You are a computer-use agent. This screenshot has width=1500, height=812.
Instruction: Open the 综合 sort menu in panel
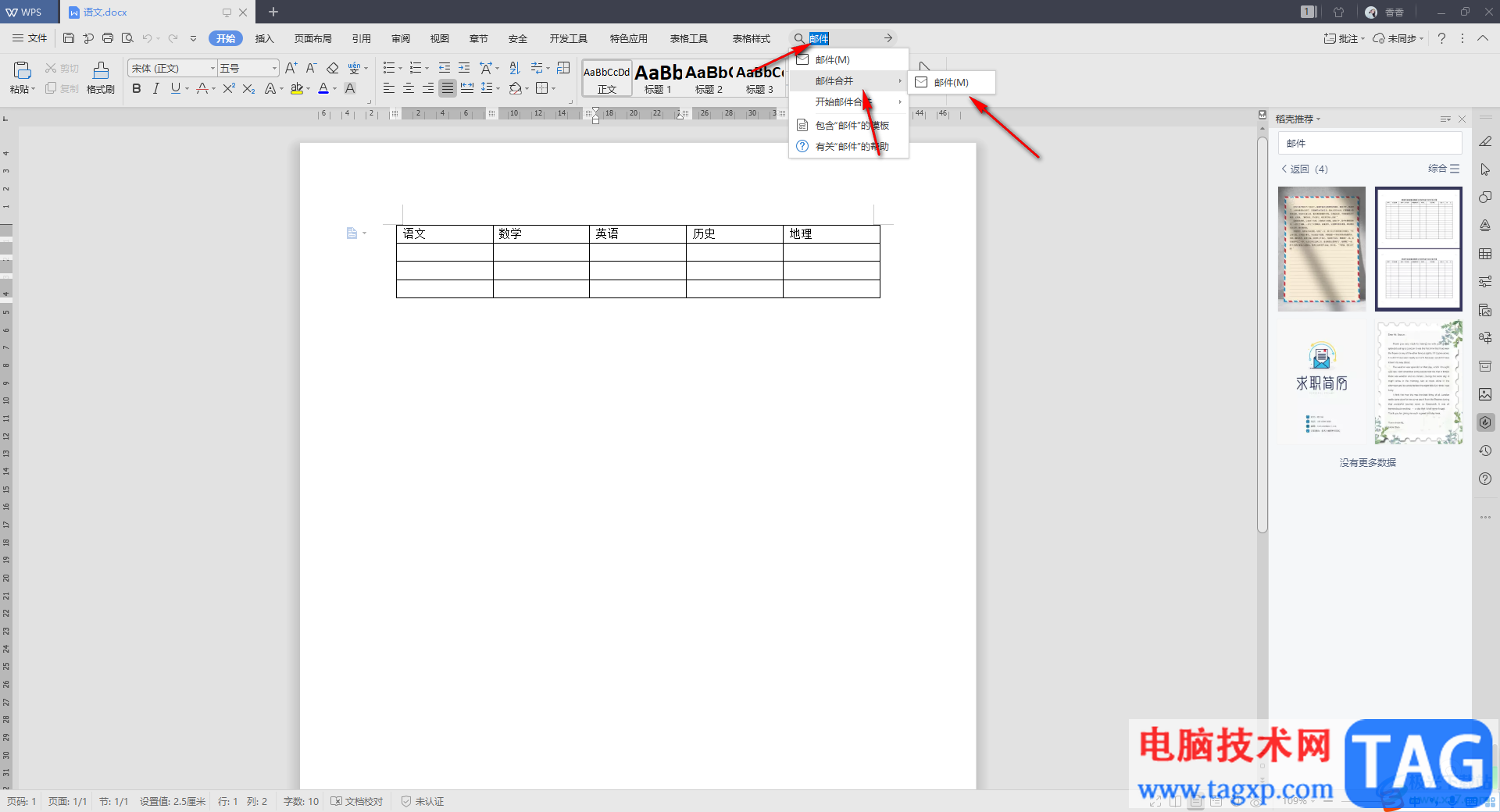[1444, 169]
